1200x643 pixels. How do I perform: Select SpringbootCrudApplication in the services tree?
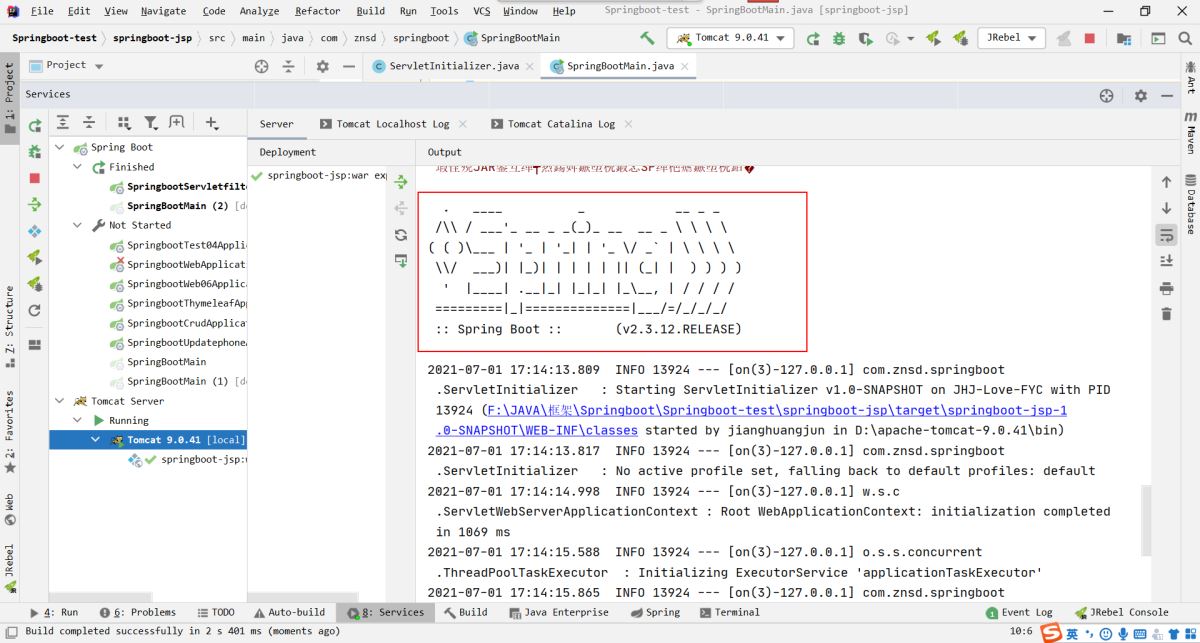point(186,323)
